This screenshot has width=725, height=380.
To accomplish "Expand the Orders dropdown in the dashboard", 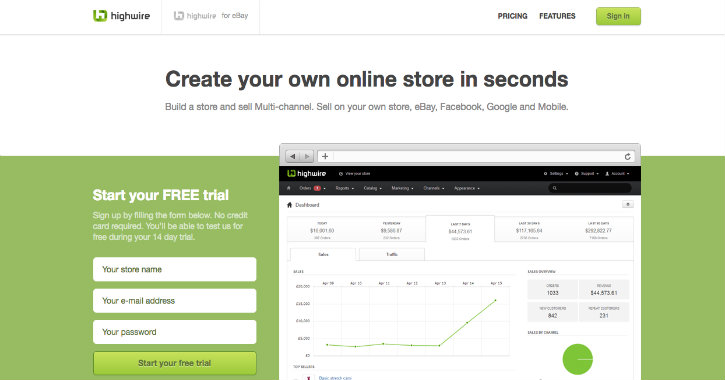I will coord(313,188).
